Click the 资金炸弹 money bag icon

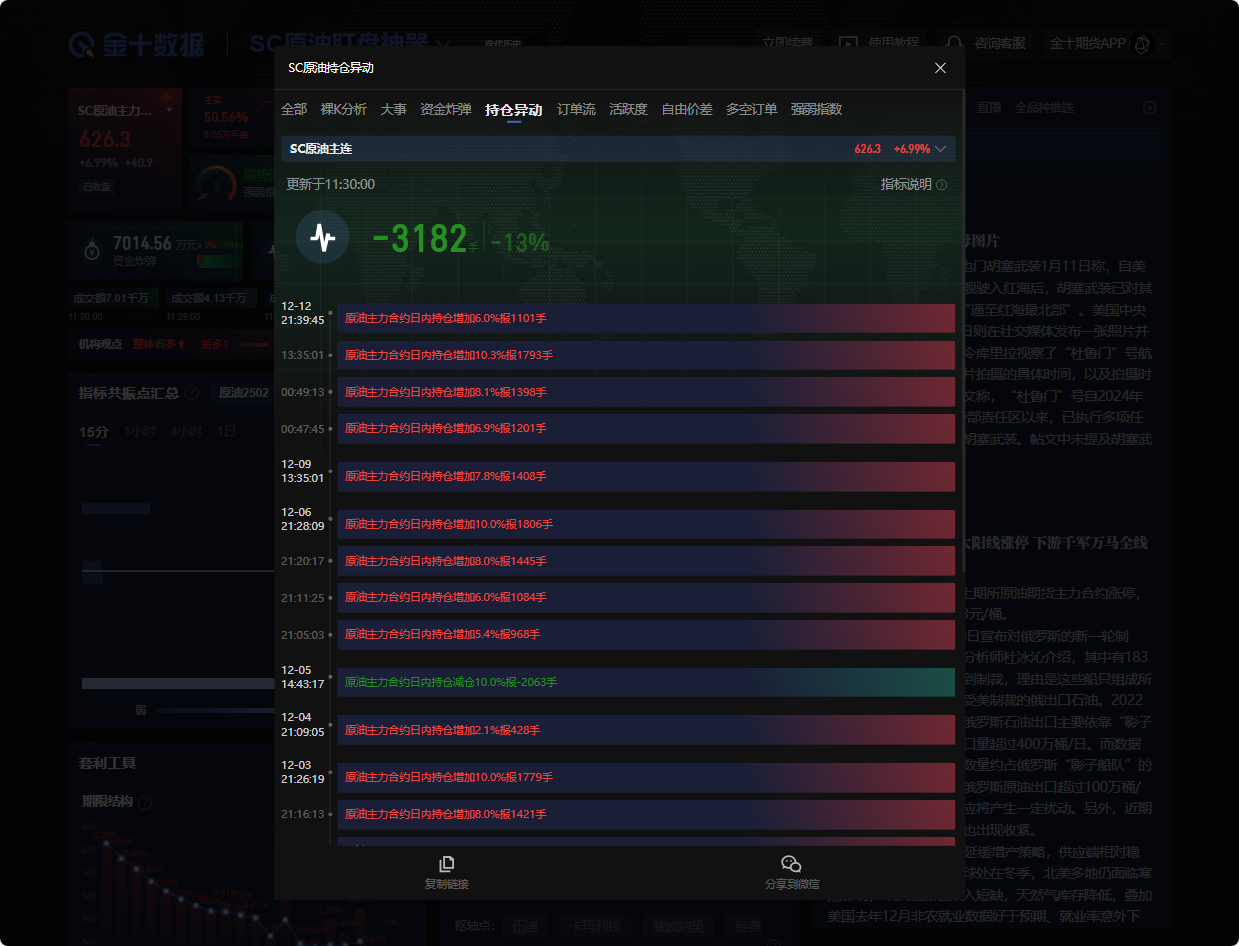(x=92, y=249)
